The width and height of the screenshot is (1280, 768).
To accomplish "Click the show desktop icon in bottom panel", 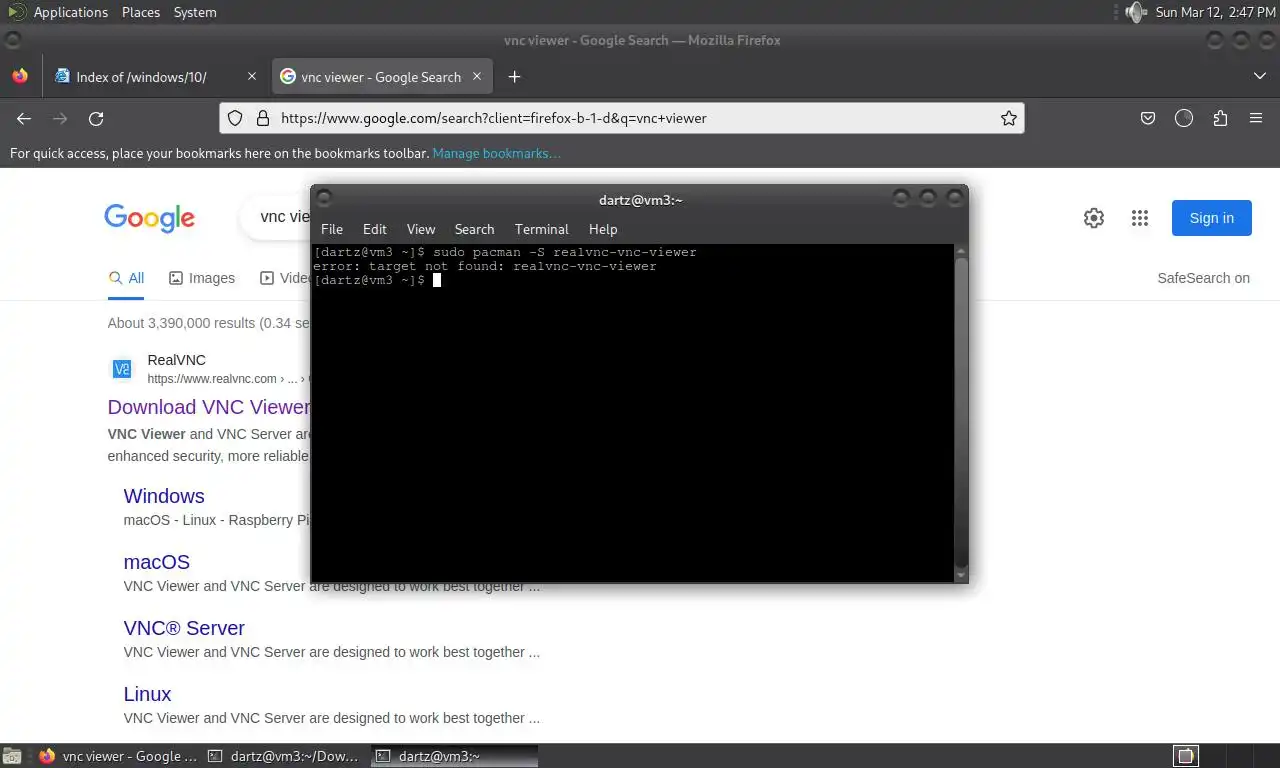I will tap(11, 756).
